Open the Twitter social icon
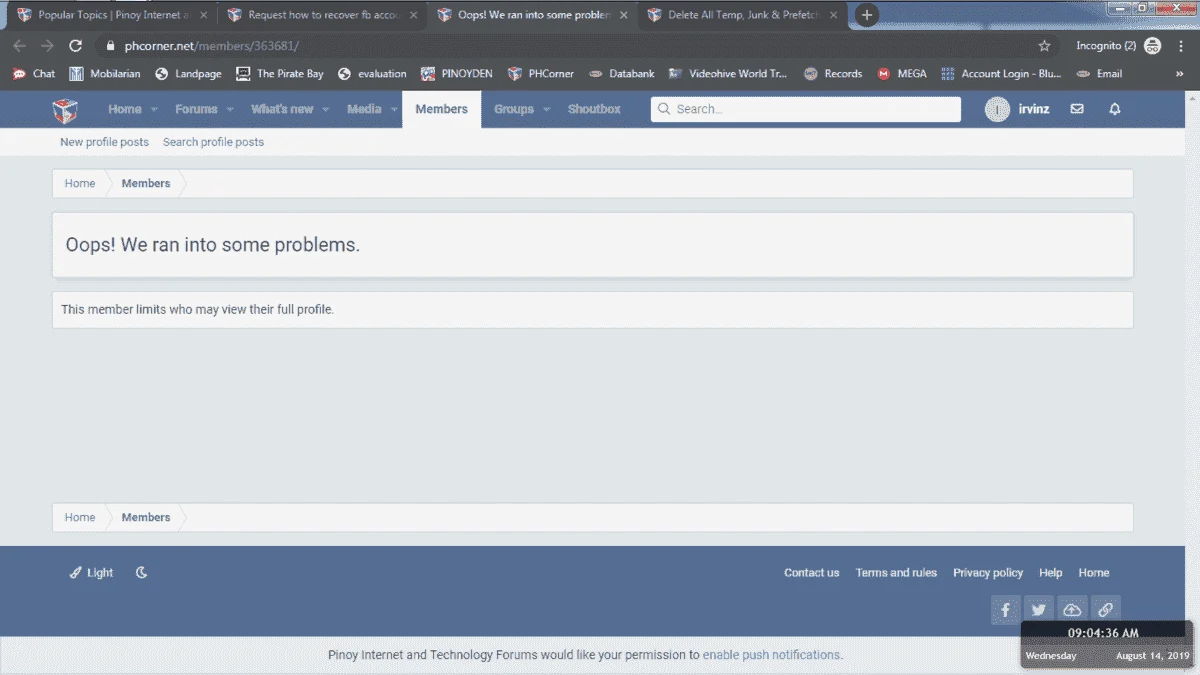Viewport: 1200px width, 675px height. (x=1039, y=610)
